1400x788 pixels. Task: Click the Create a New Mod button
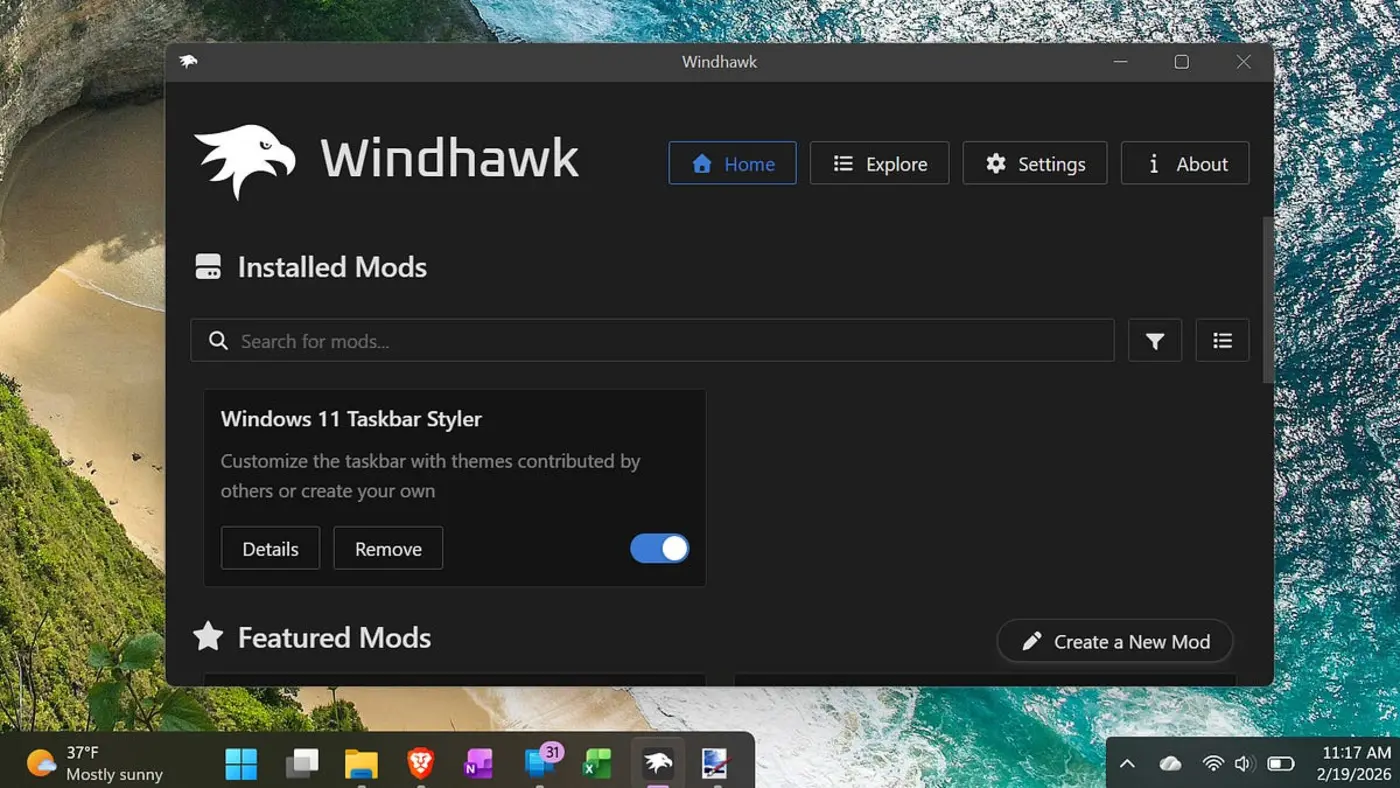(1114, 641)
